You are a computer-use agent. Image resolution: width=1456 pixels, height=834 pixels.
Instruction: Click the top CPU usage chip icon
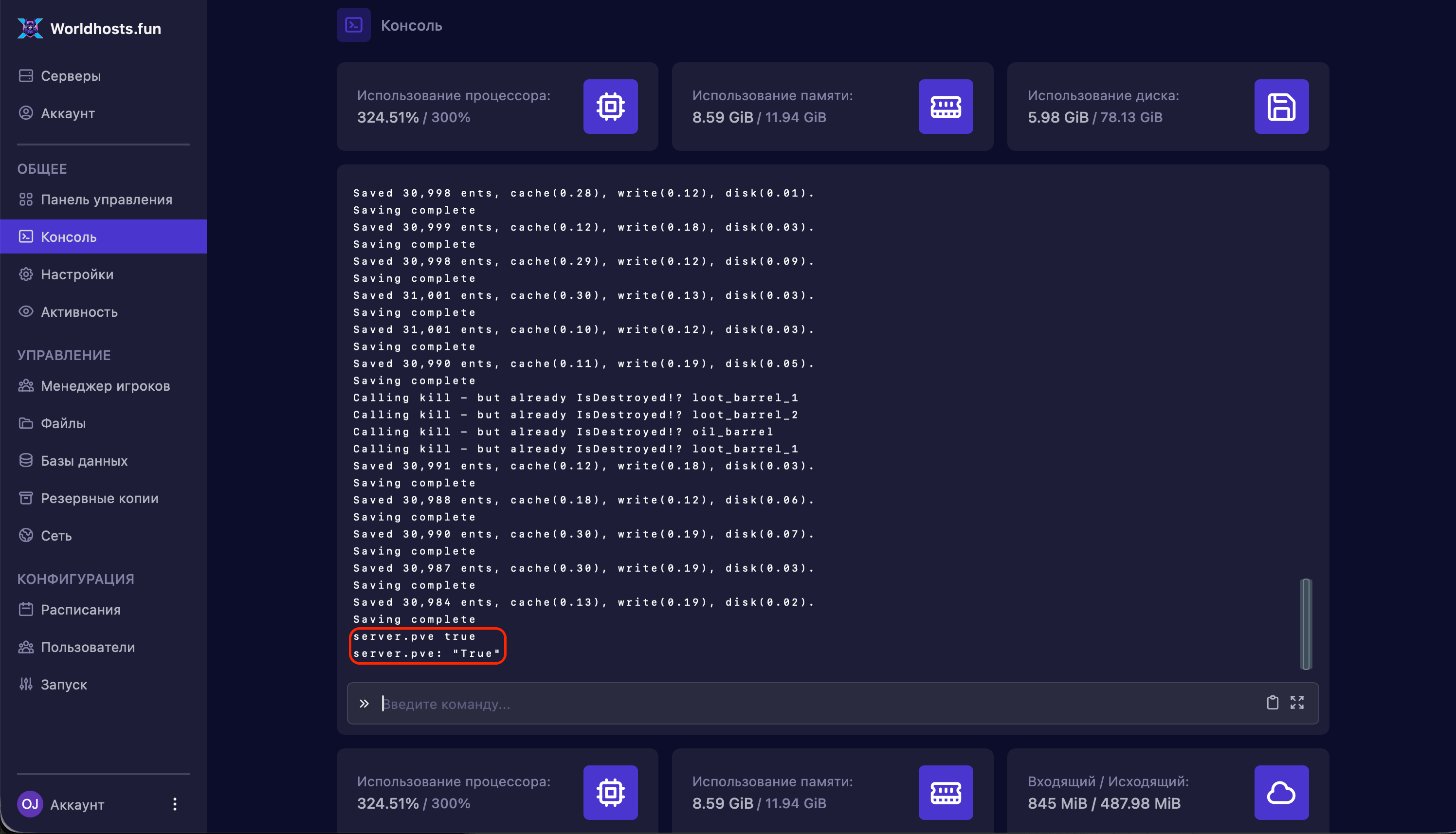[611, 107]
